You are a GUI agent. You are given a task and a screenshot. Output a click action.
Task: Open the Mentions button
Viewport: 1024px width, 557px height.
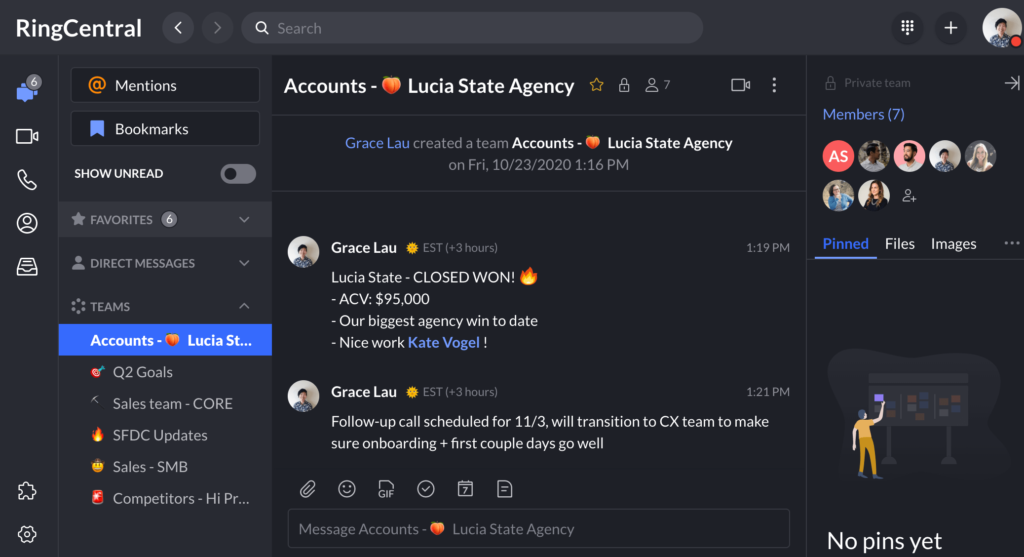point(165,85)
